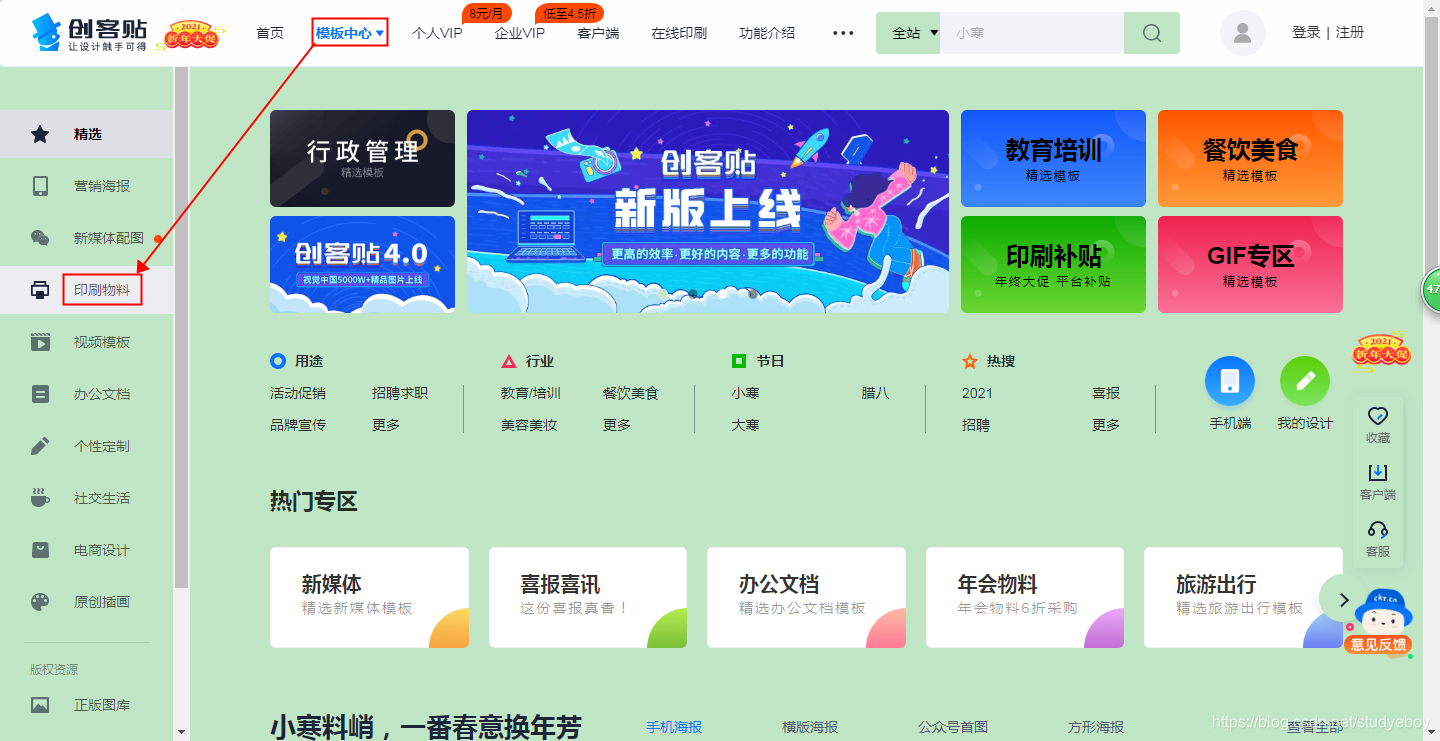
Task: Click the 客服 headset icon
Action: coord(1378,530)
